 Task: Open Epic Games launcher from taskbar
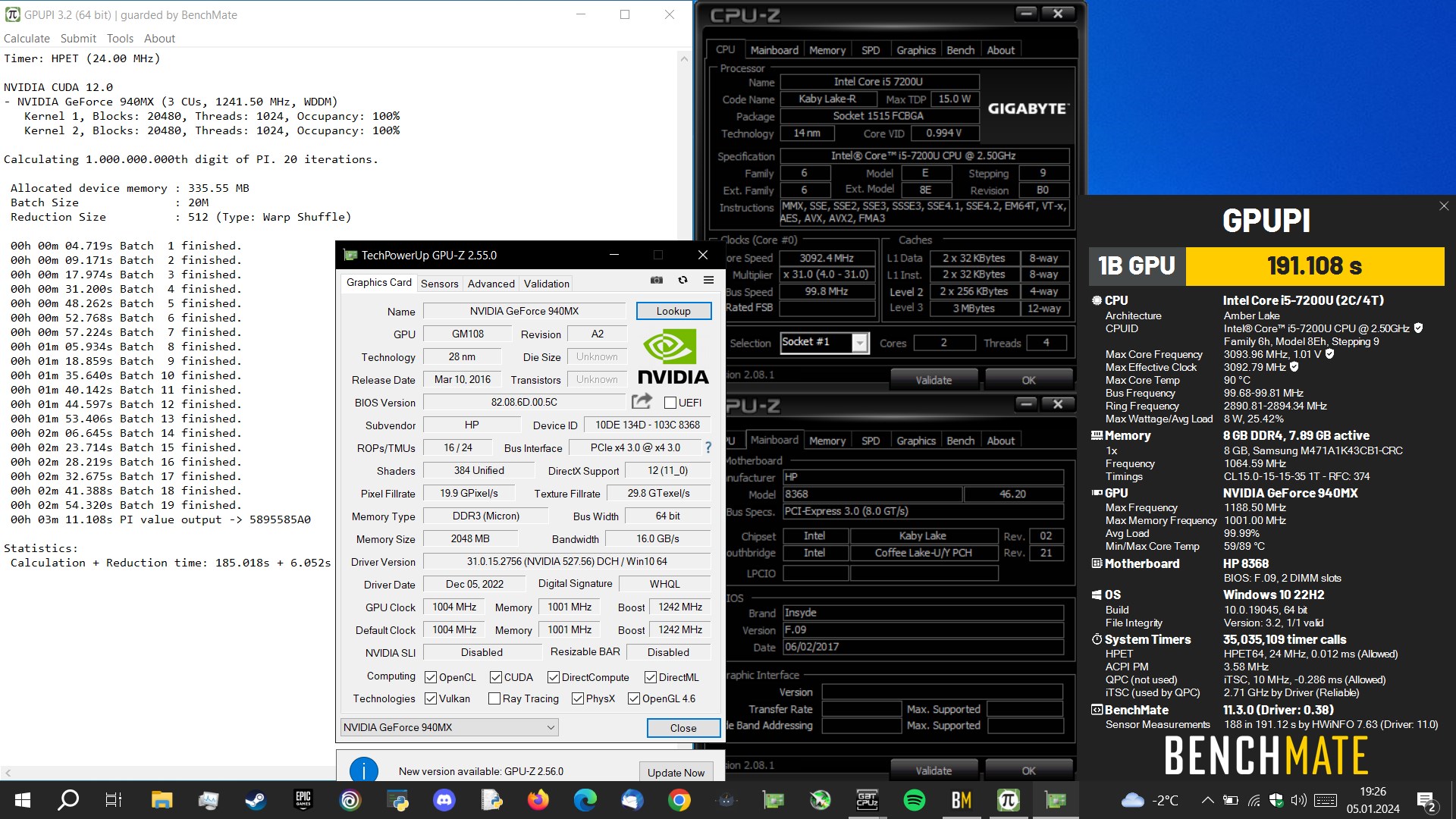[x=303, y=800]
